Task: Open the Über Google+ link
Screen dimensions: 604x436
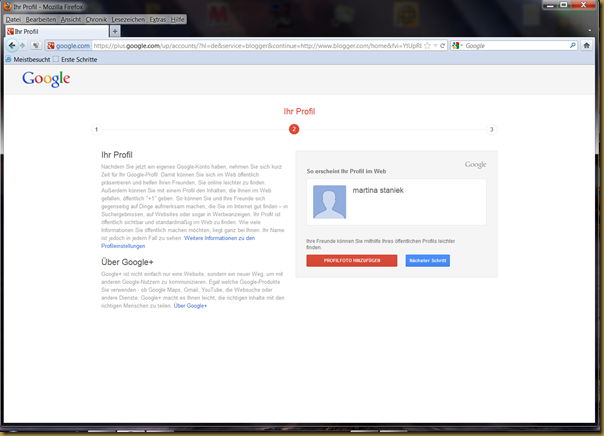Action: click(190, 306)
